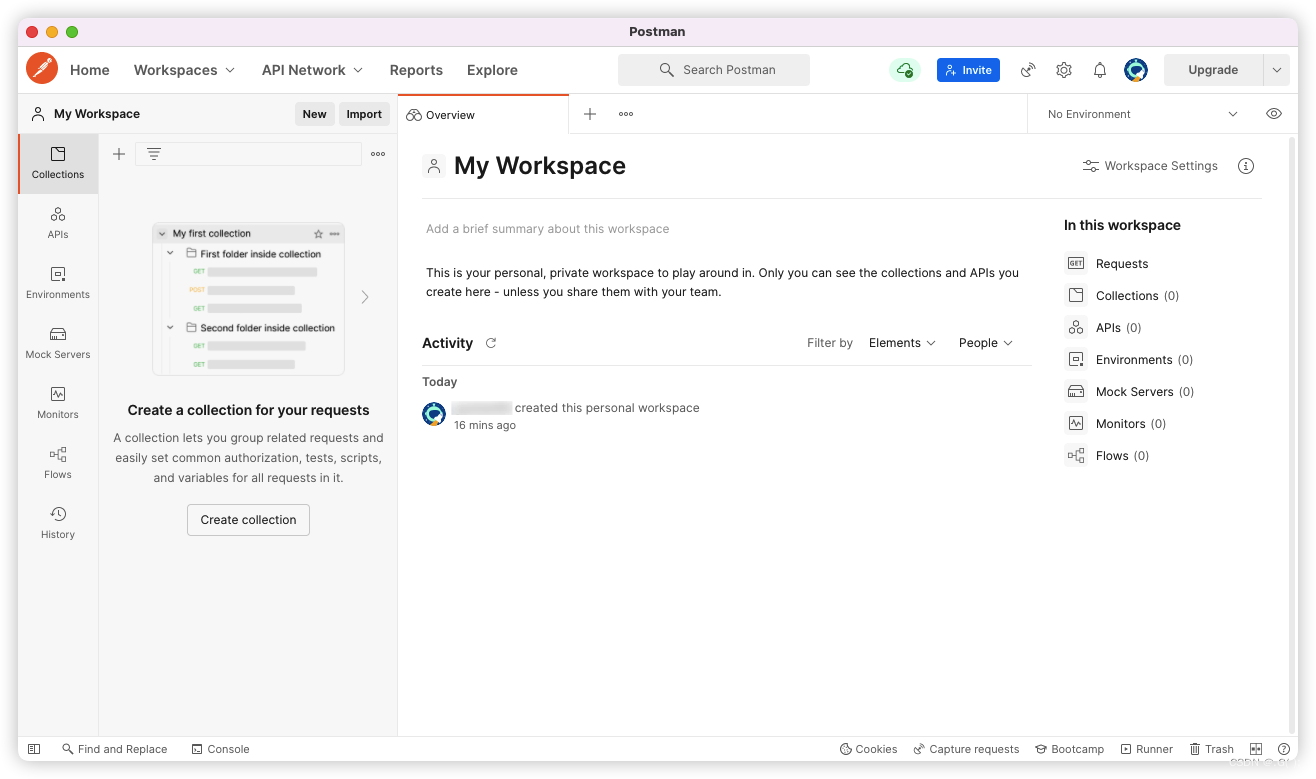
Task: Open Requests in workspace list
Action: click(1108, 264)
